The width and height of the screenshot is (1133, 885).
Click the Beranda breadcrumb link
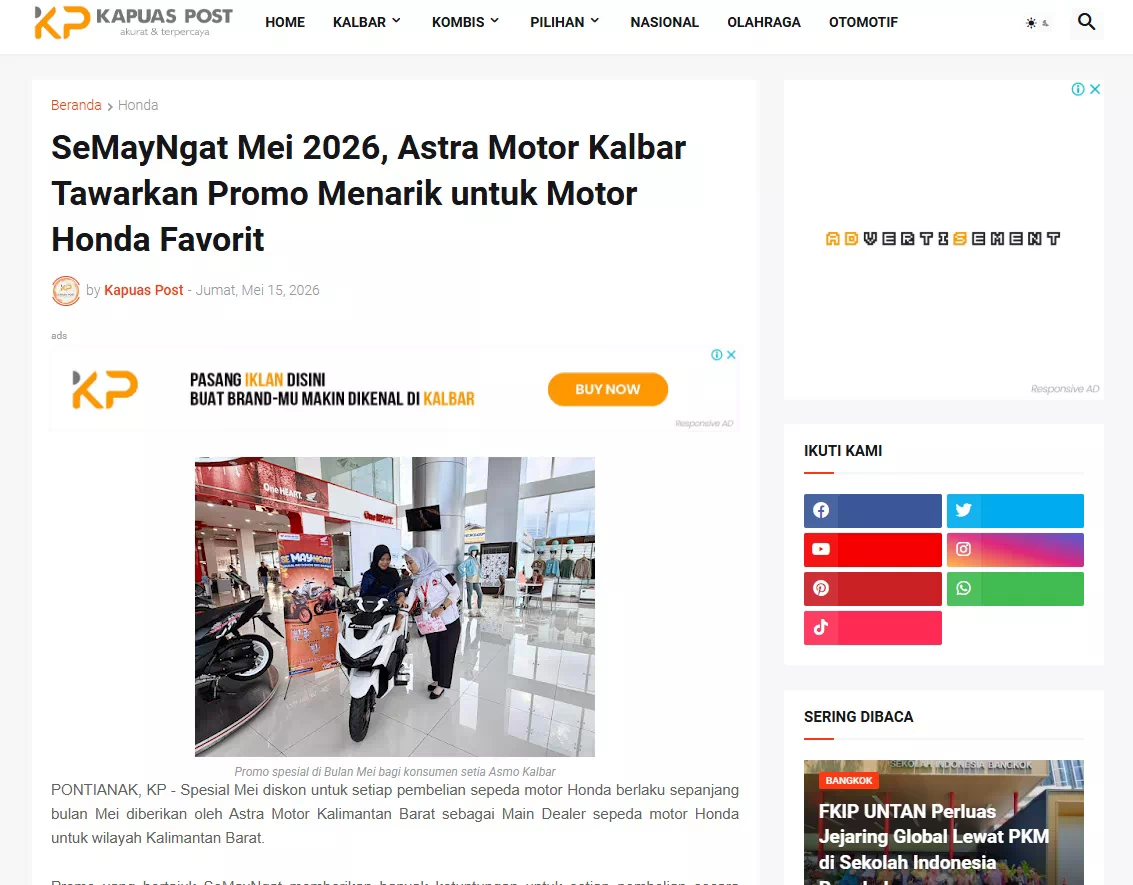(76, 105)
